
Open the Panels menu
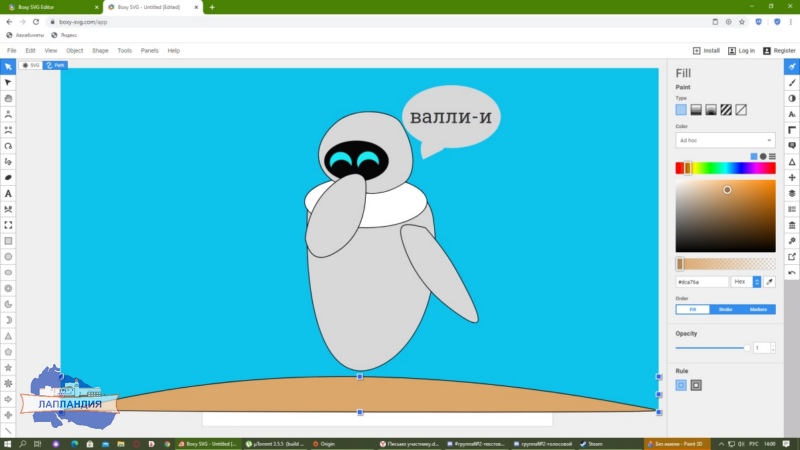(x=149, y=51)
